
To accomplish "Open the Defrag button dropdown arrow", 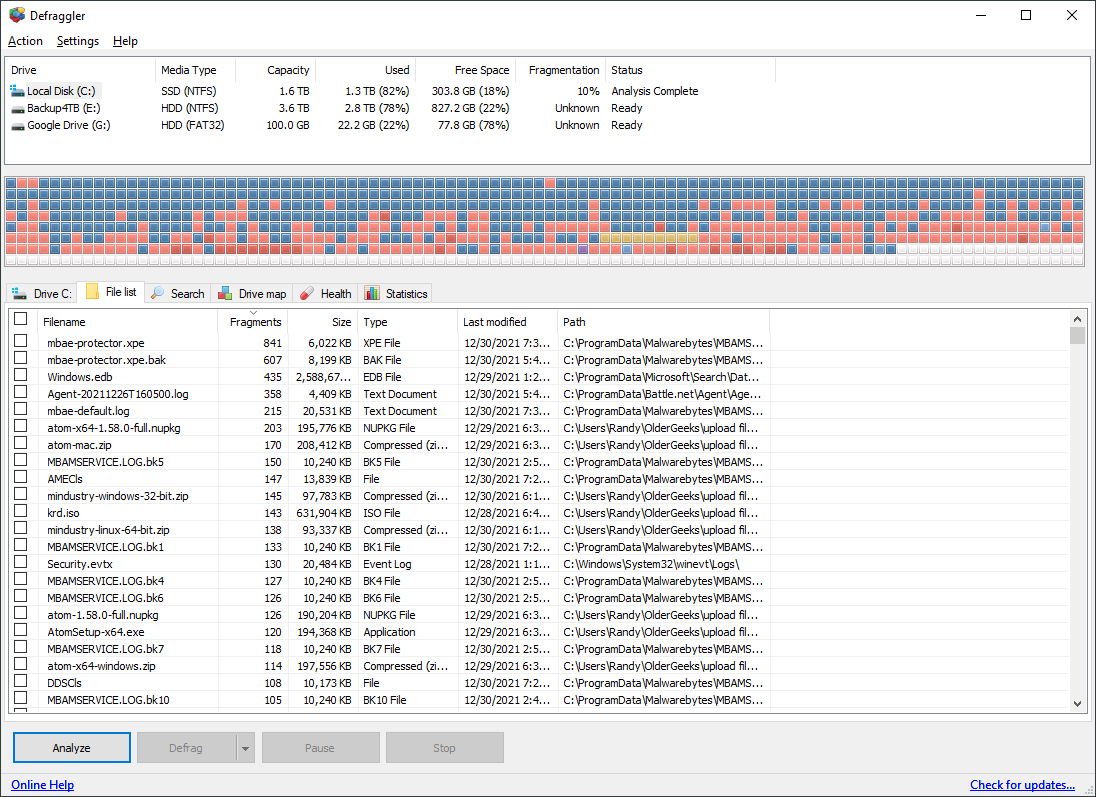I will pos(245,748).
